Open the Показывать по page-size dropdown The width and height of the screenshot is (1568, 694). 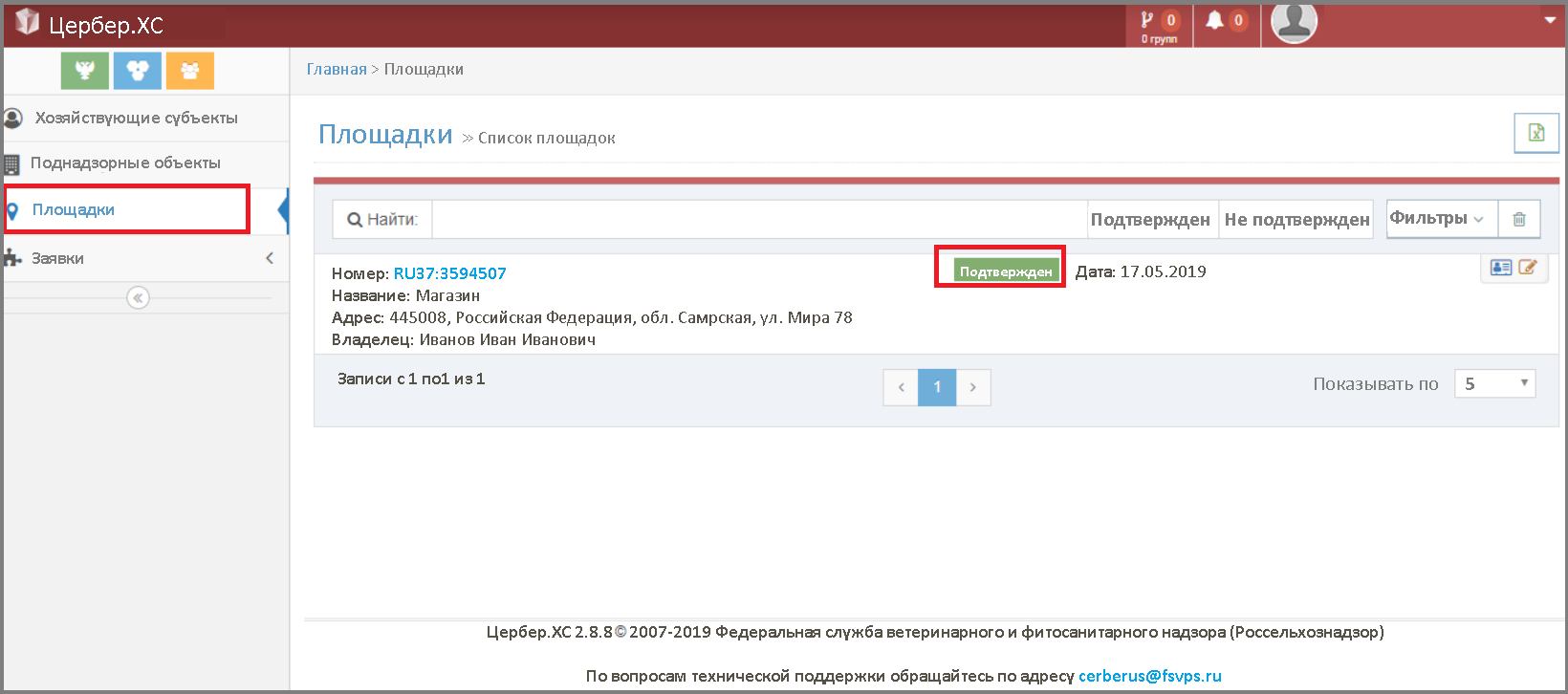pos(1494,384)
